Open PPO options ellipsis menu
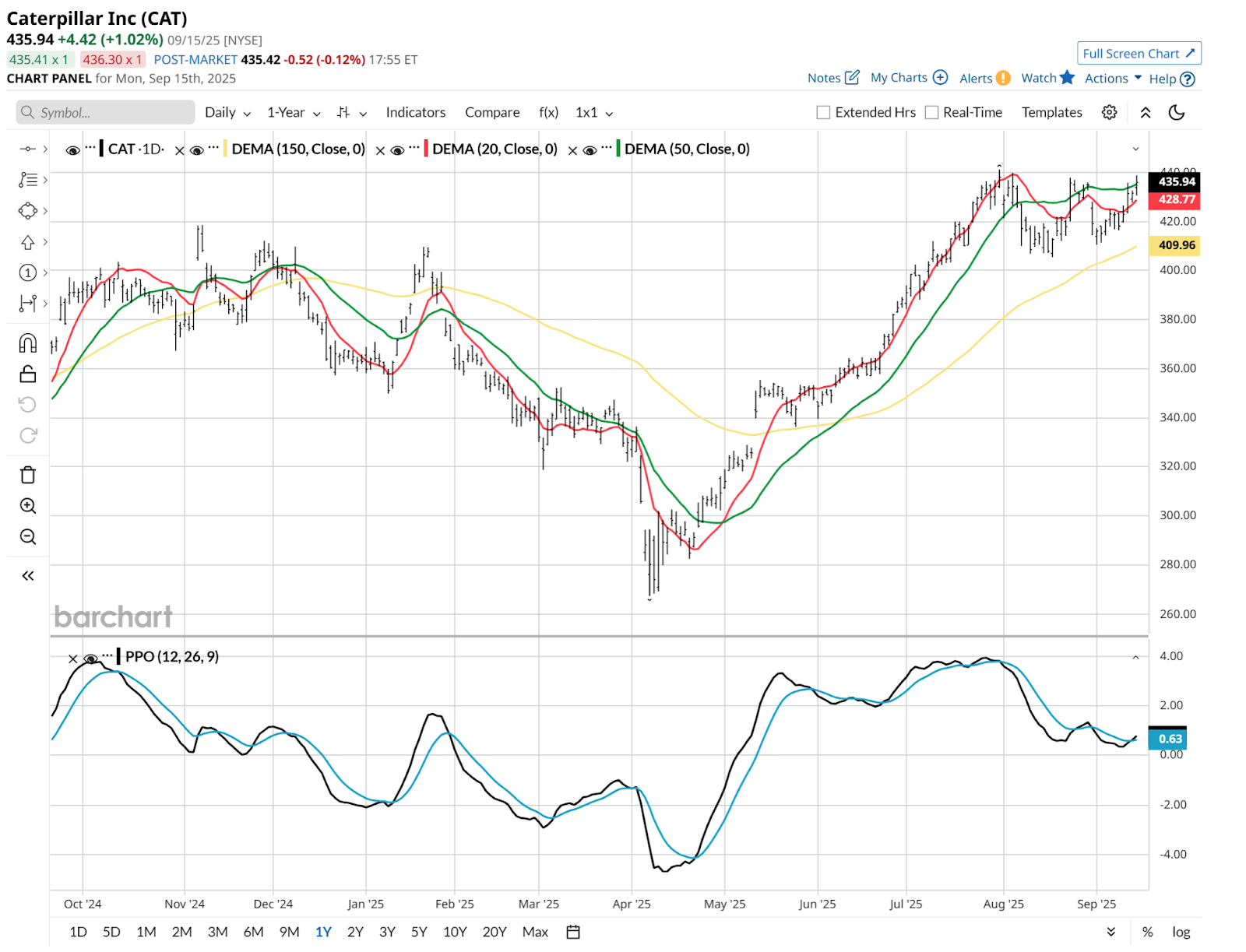1246x952 pixels. click(107, 655)
